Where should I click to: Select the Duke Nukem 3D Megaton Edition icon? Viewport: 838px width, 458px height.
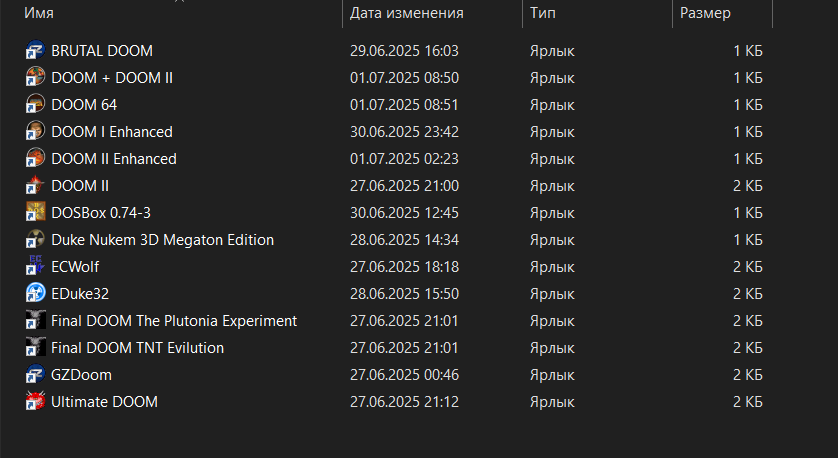[x=35, y=239]
